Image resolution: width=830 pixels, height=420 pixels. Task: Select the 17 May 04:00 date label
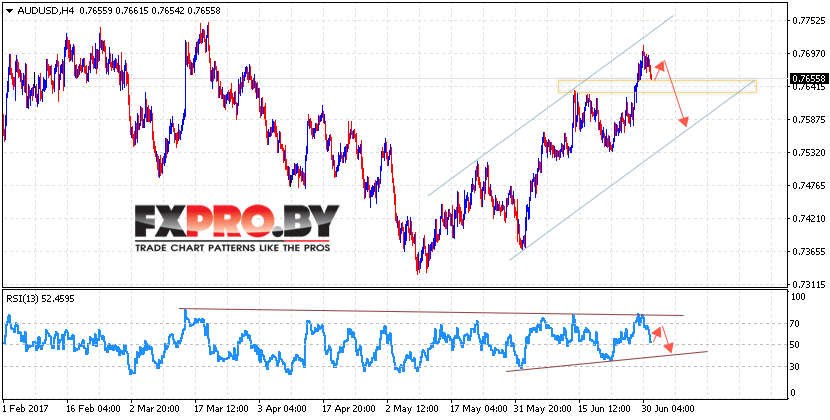click(x=478, y=409)
